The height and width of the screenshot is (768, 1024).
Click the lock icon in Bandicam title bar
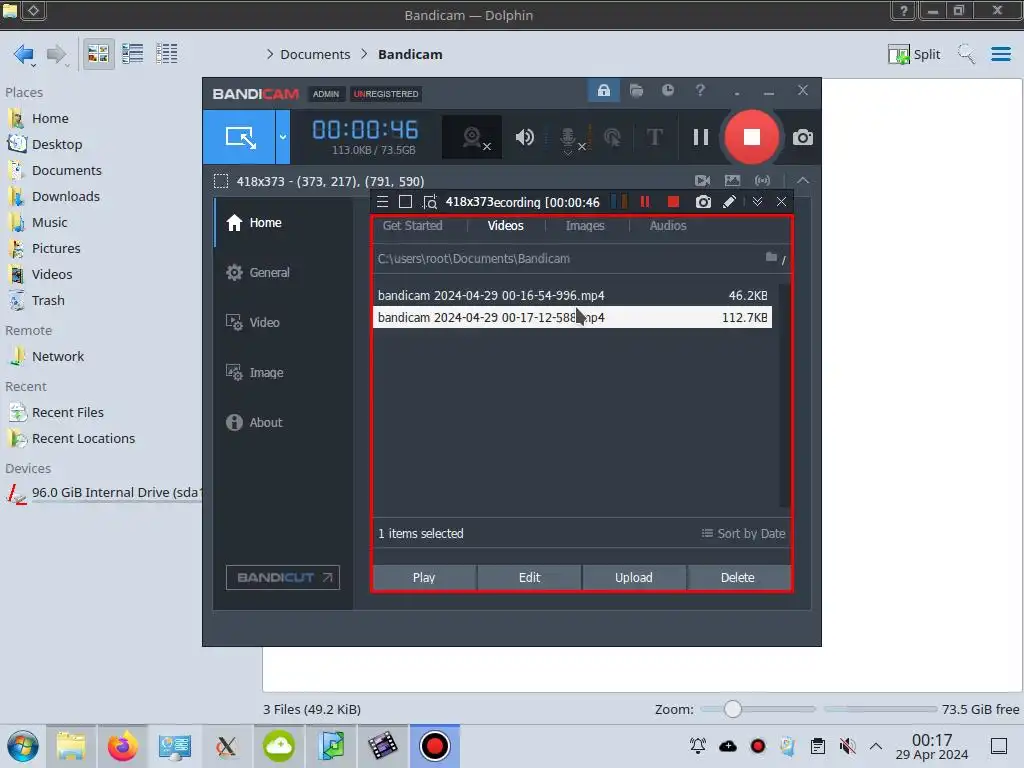(x=603, y=90)
